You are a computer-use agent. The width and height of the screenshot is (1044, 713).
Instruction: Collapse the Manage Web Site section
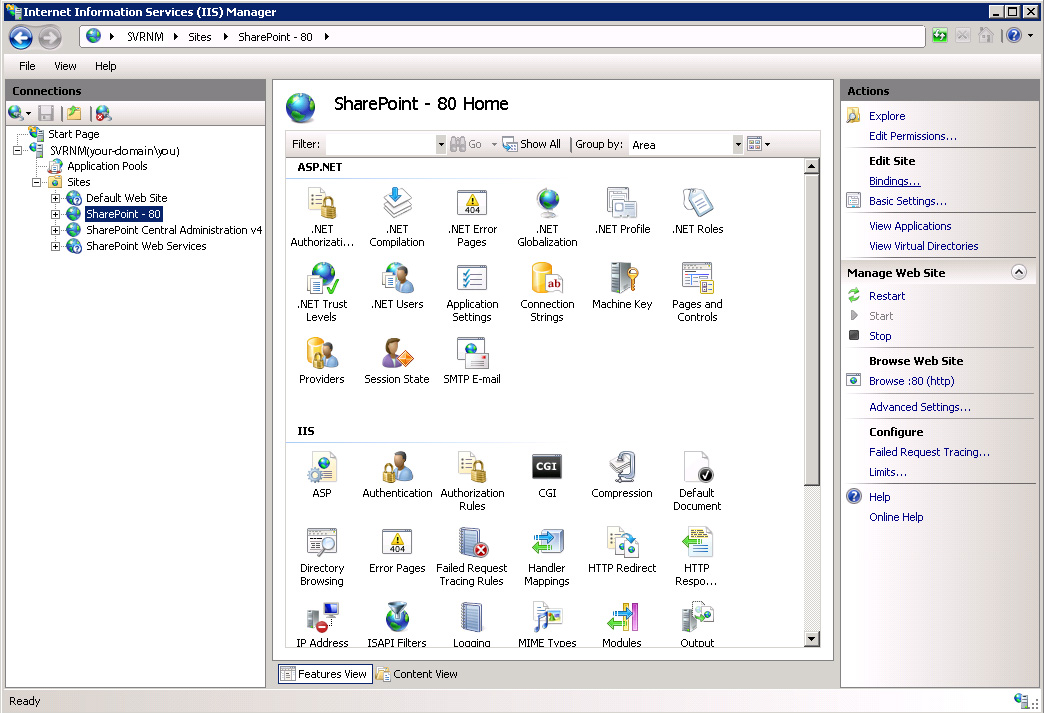coord(1019,272)
